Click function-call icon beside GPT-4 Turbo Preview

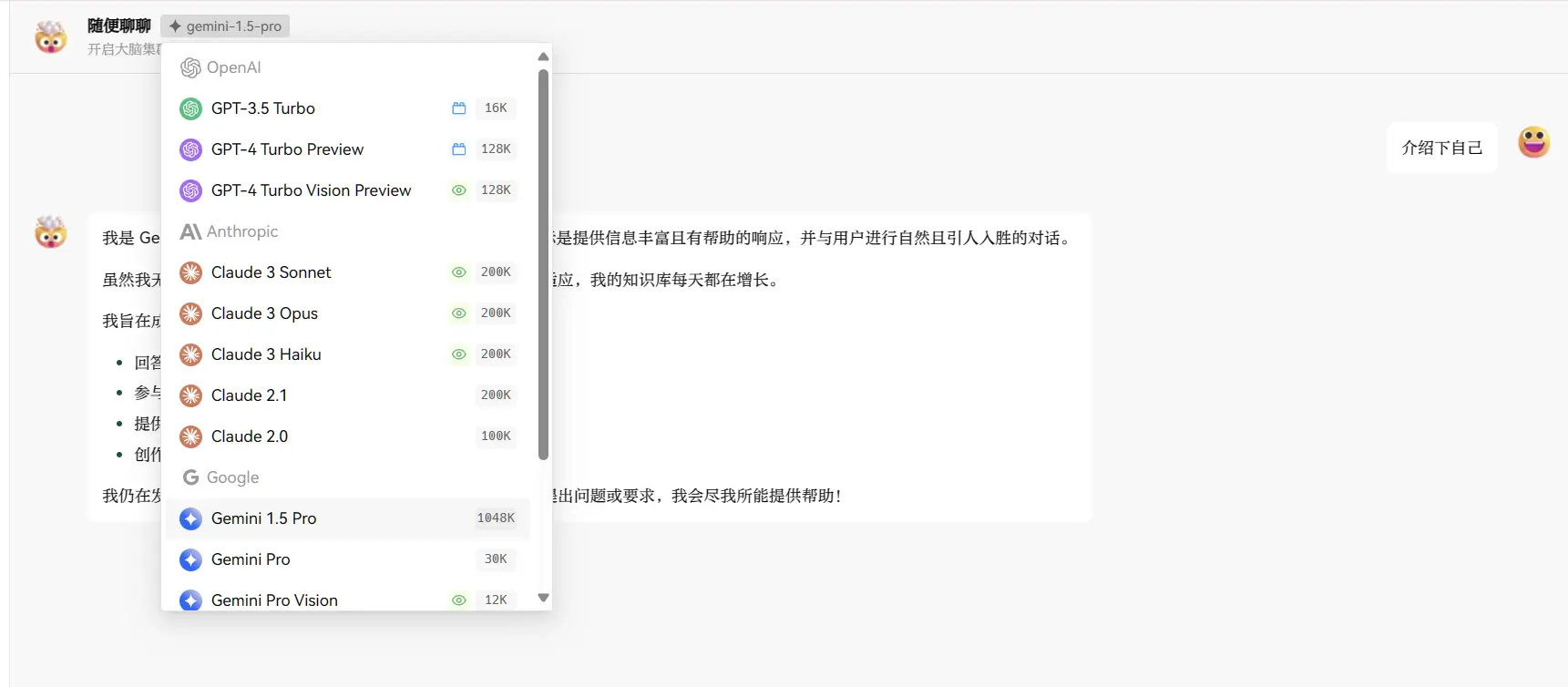pos(459,149)
